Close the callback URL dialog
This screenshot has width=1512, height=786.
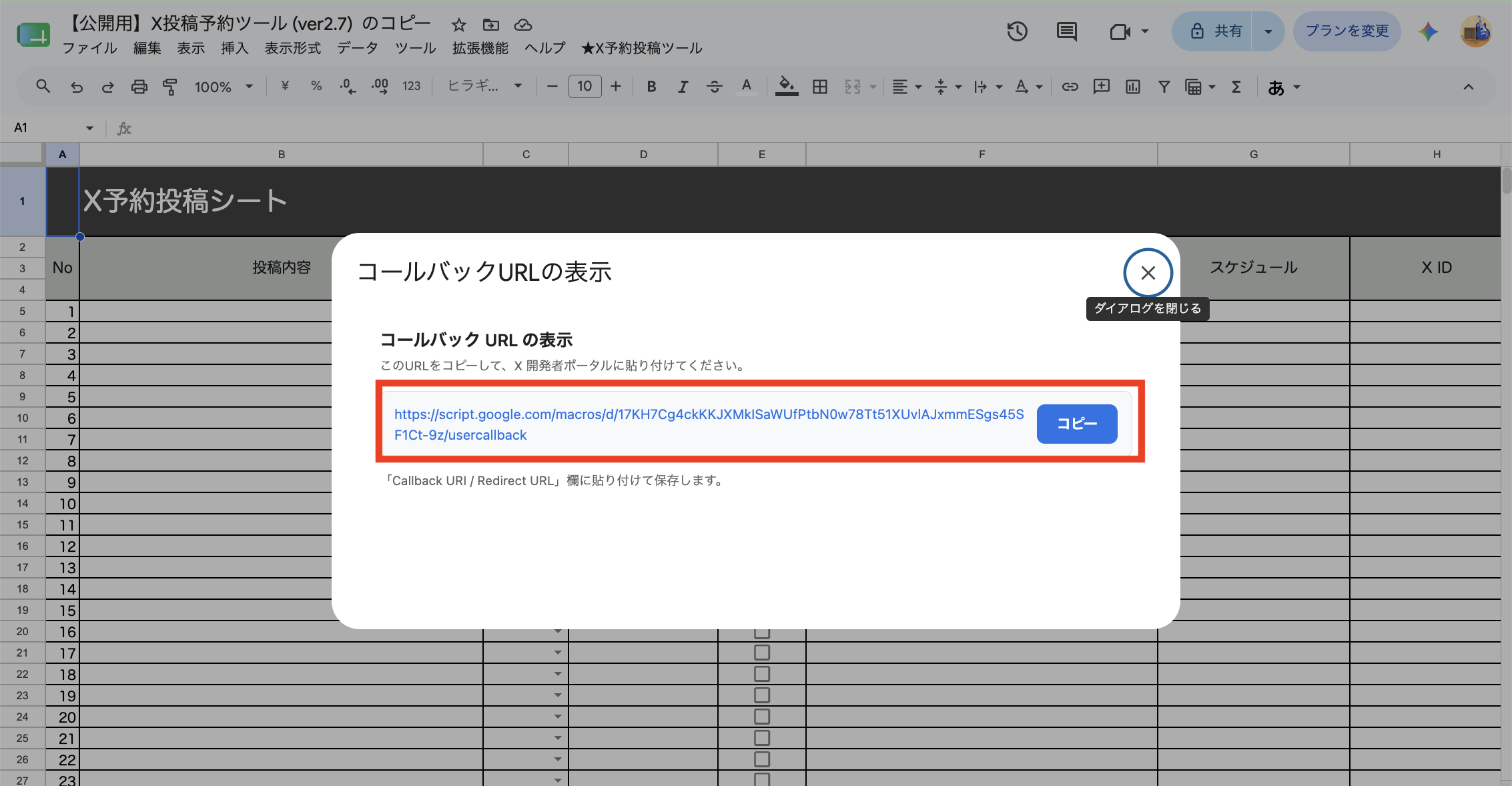click(1148, 273)
